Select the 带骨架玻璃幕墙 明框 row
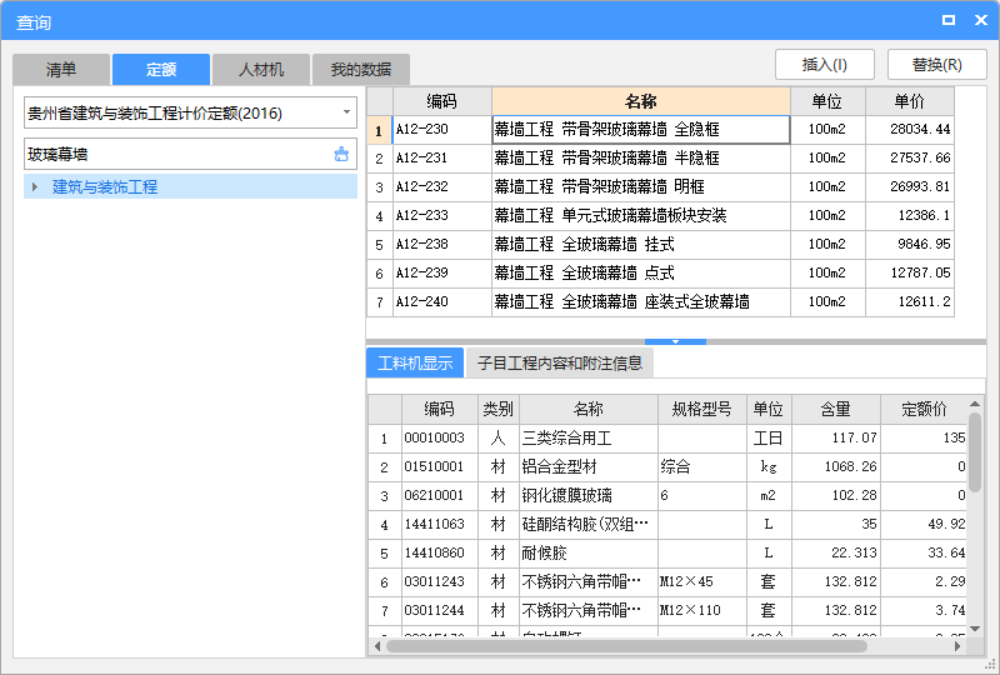1000x675 pixels. coord(661,187)
